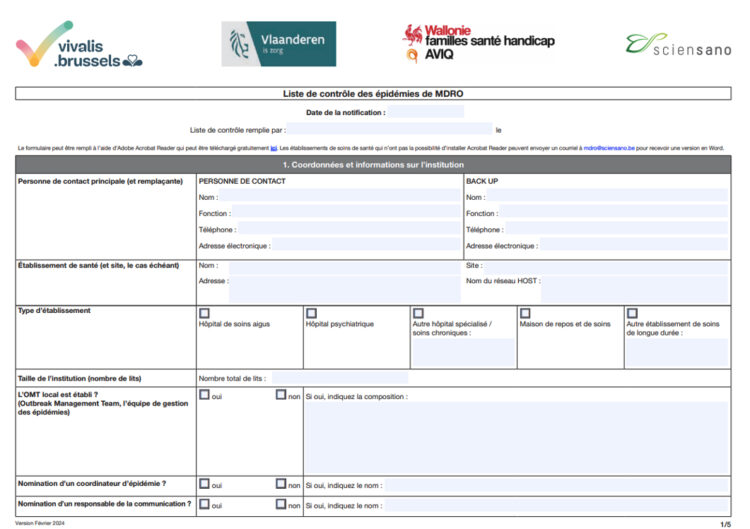Viewport: 750px width, 529px height.
Task: Focus the 'Liste de contrôle remplie par' field
Action: [390, 130]
